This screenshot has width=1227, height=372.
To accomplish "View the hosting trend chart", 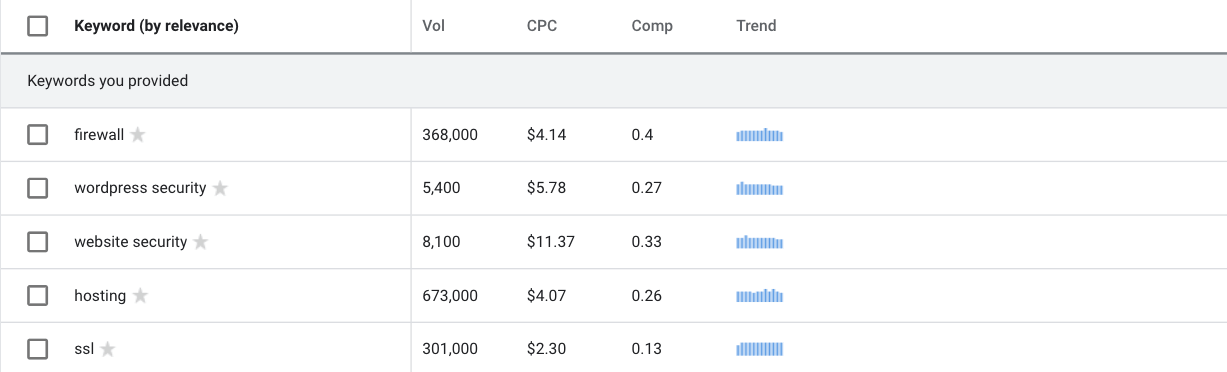I will (759, 296).
